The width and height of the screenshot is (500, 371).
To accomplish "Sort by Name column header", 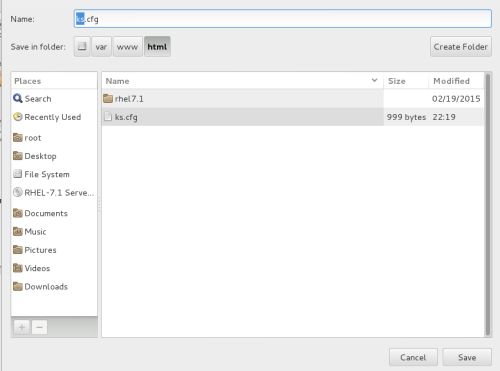I will [x=242, y=81].
